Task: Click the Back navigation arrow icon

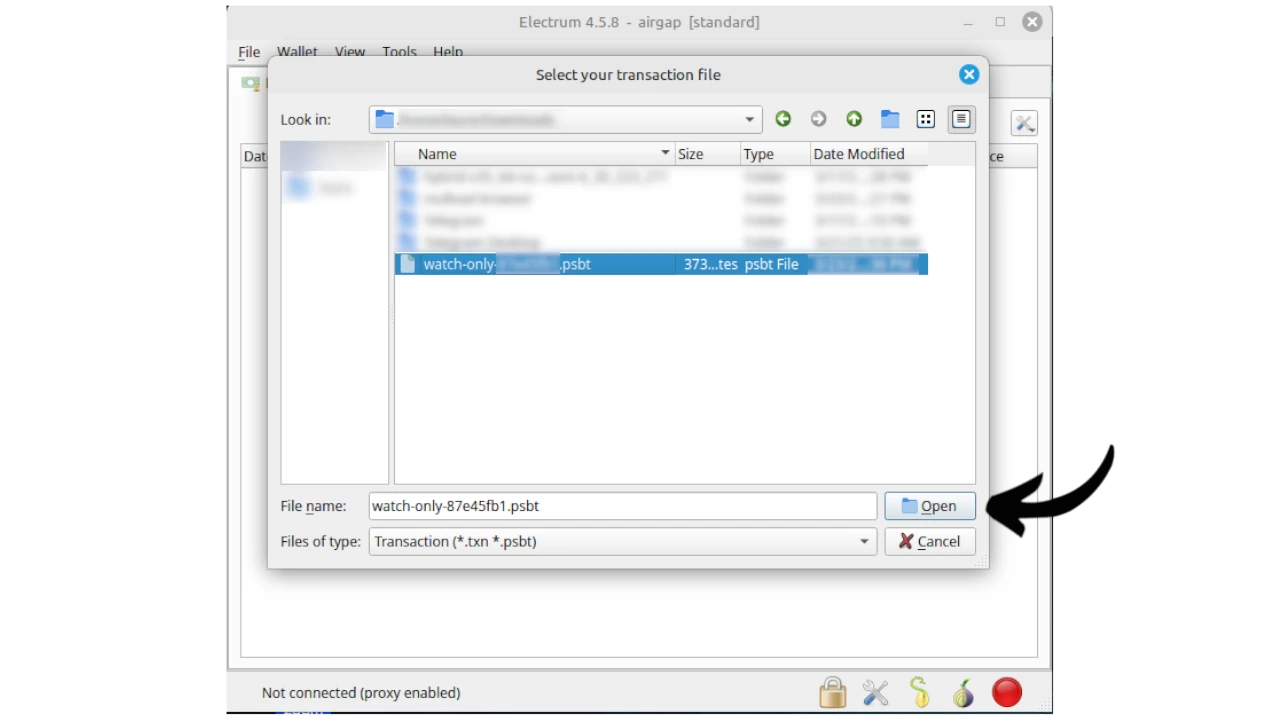Action: click(x=783, y=120)
